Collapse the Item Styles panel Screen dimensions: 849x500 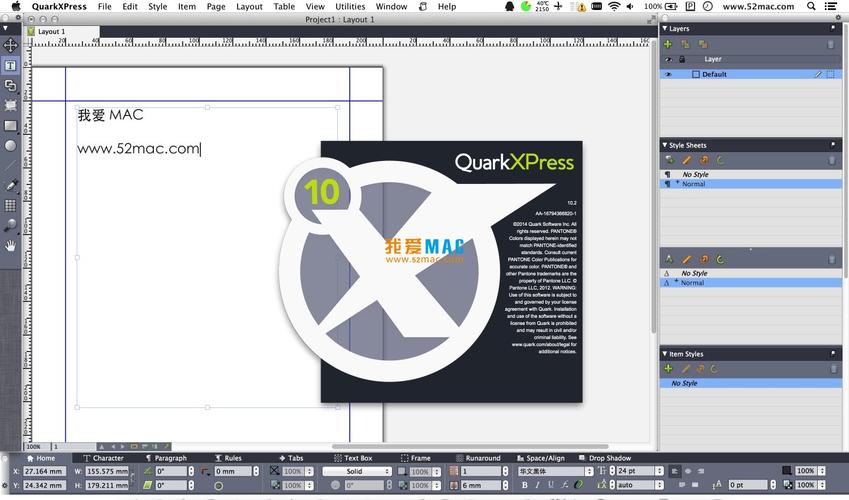click(665, 354)
